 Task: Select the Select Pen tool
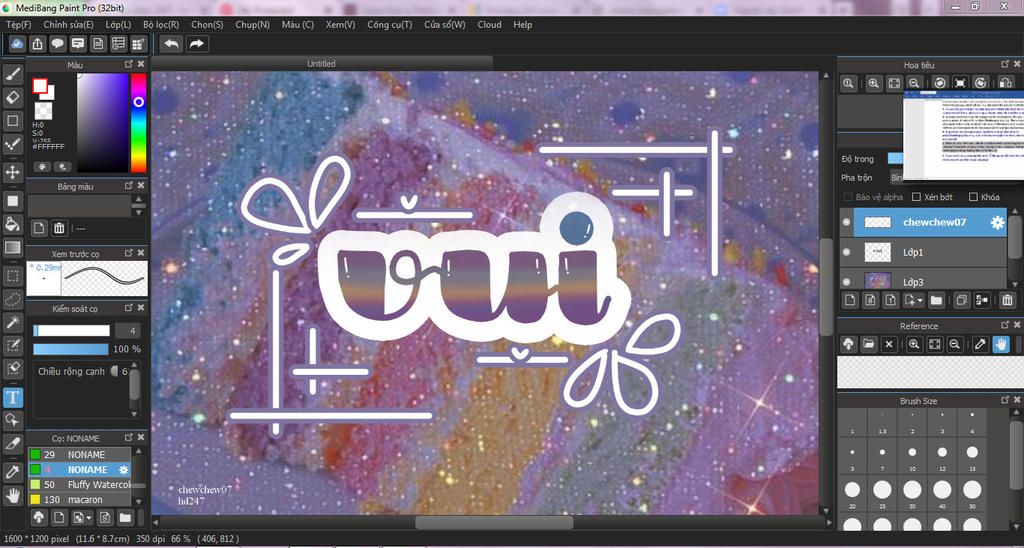(x=12, y=345)
